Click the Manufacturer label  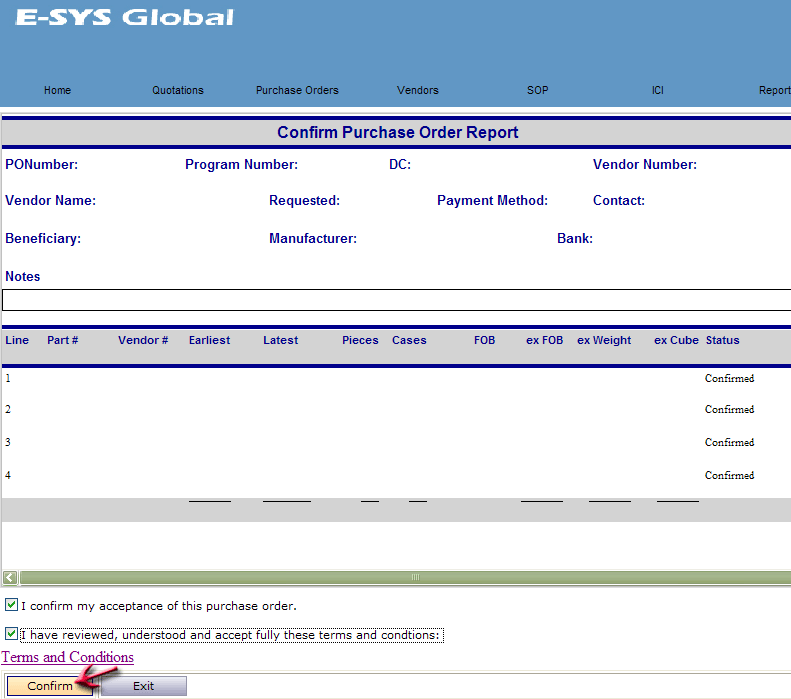313,239
